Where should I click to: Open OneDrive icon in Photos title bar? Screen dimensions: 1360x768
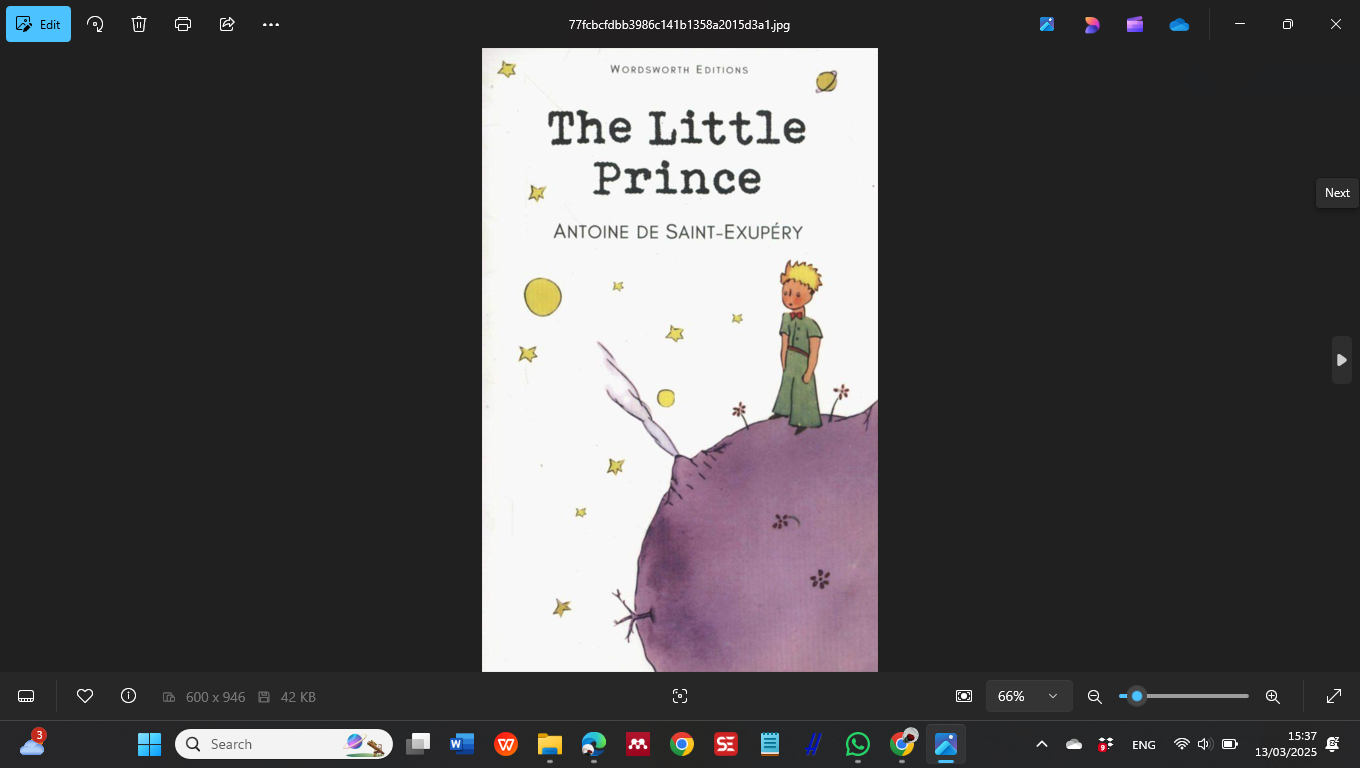point(1179,24)
